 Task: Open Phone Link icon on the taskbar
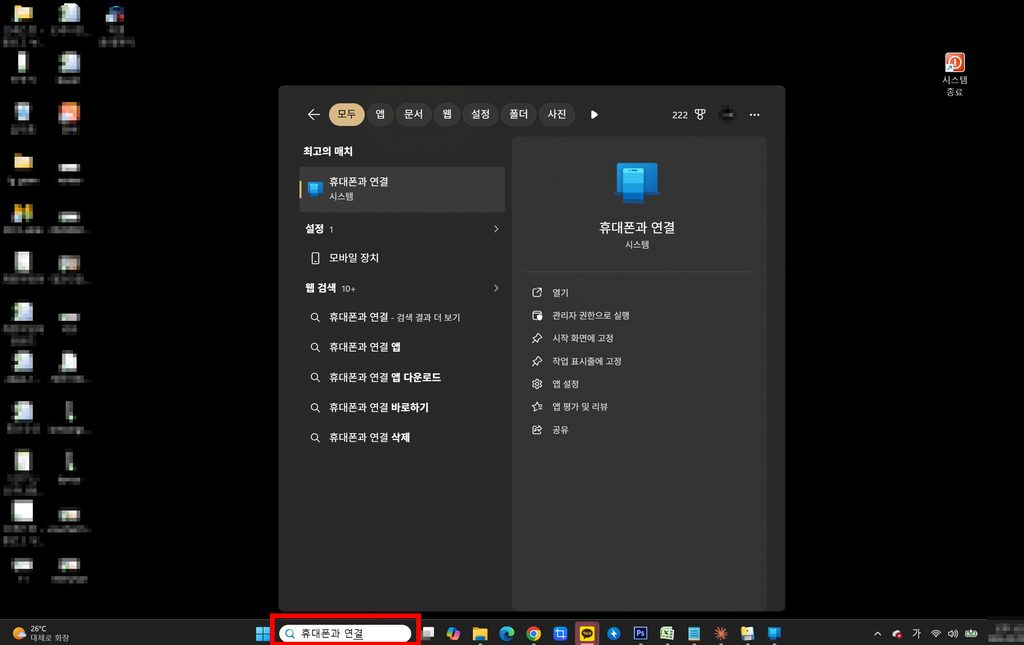coord(774,633)
